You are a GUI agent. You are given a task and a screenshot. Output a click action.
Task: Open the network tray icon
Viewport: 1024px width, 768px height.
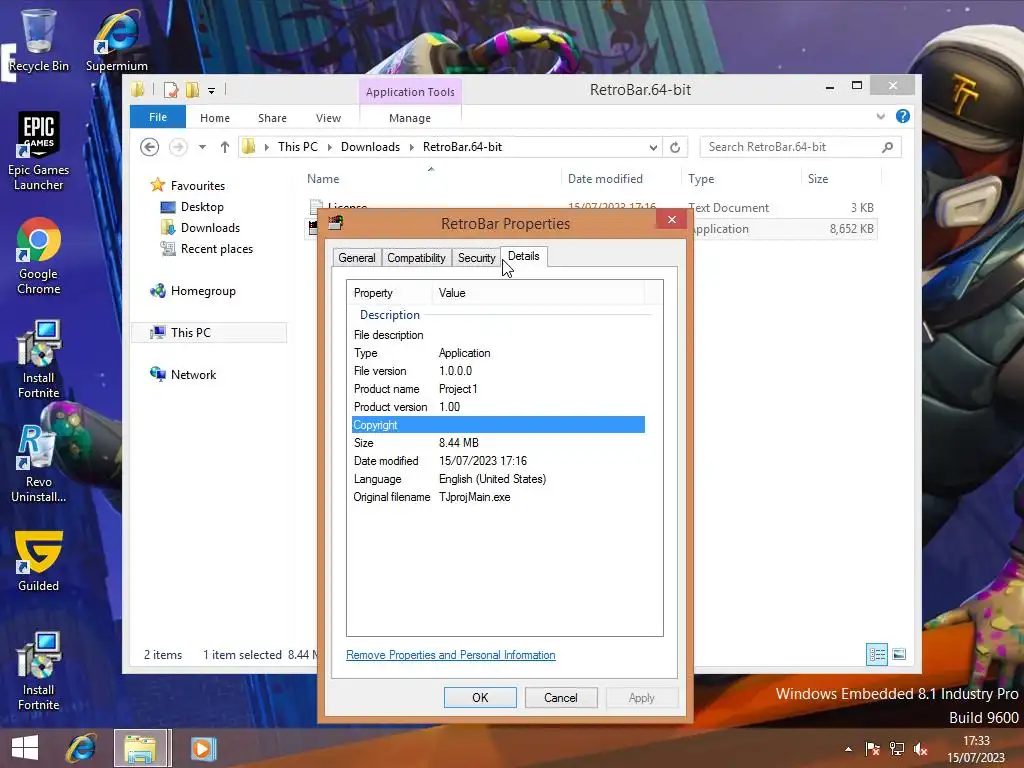(897, 749)
